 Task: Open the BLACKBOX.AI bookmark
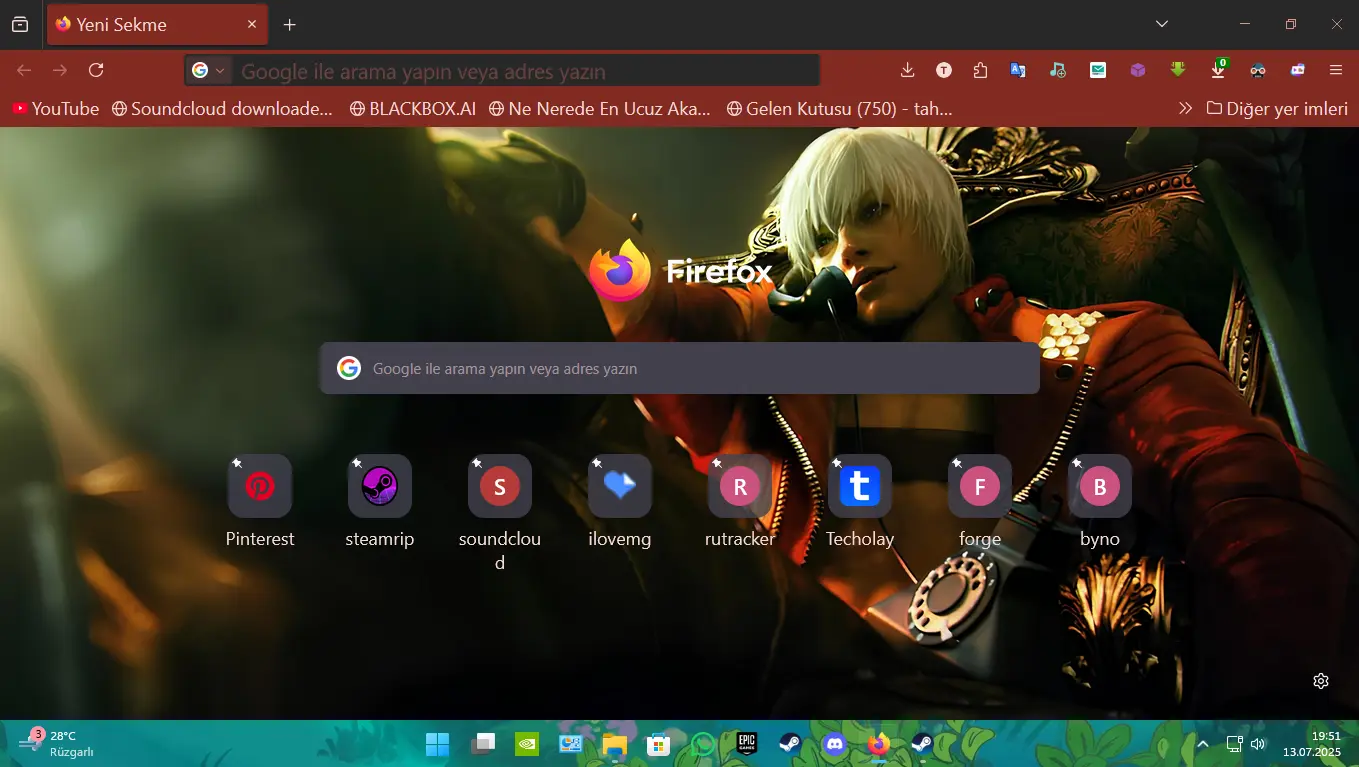(x=413, y=109)
